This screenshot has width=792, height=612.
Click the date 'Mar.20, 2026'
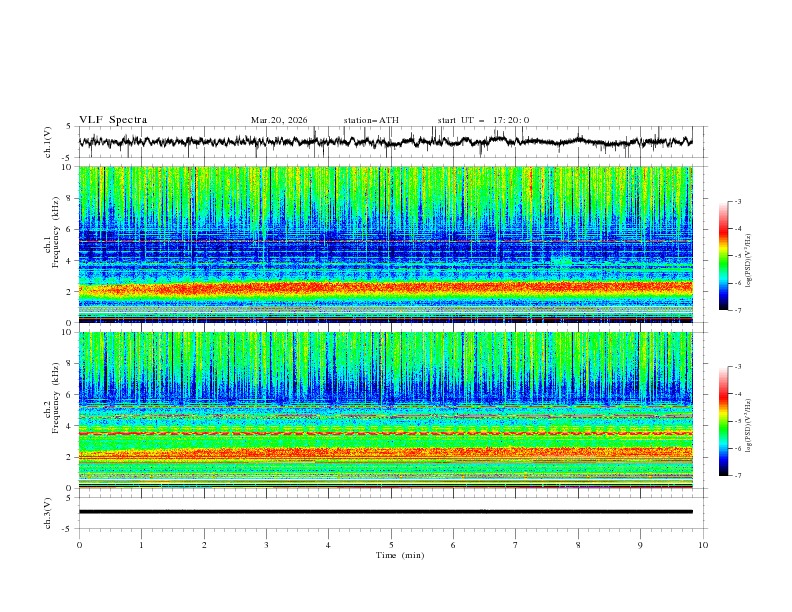pyautogui.click(x=279, y=120)
